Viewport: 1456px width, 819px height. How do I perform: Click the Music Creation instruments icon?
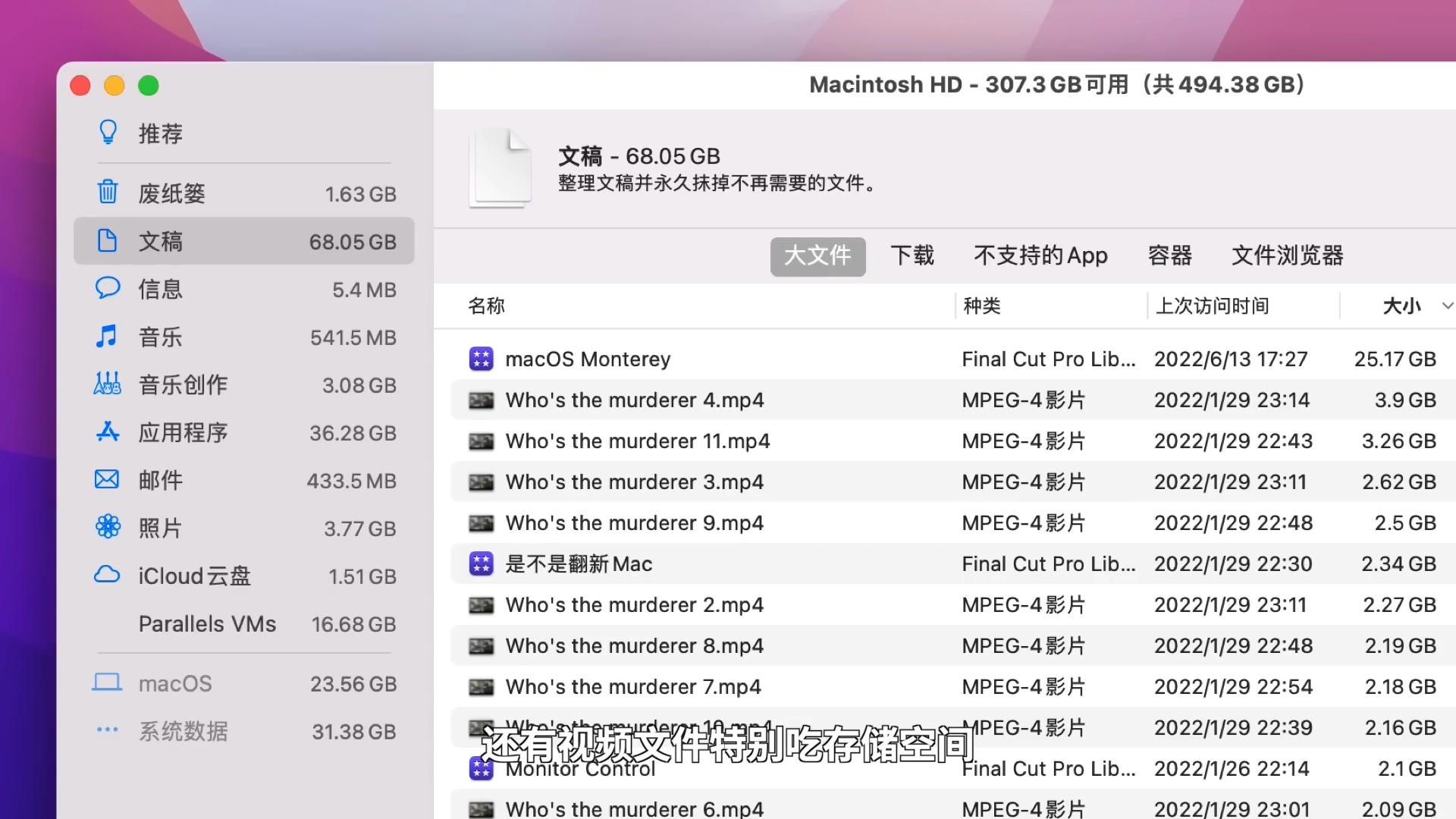pyautogui.click(x=107, y=384)
